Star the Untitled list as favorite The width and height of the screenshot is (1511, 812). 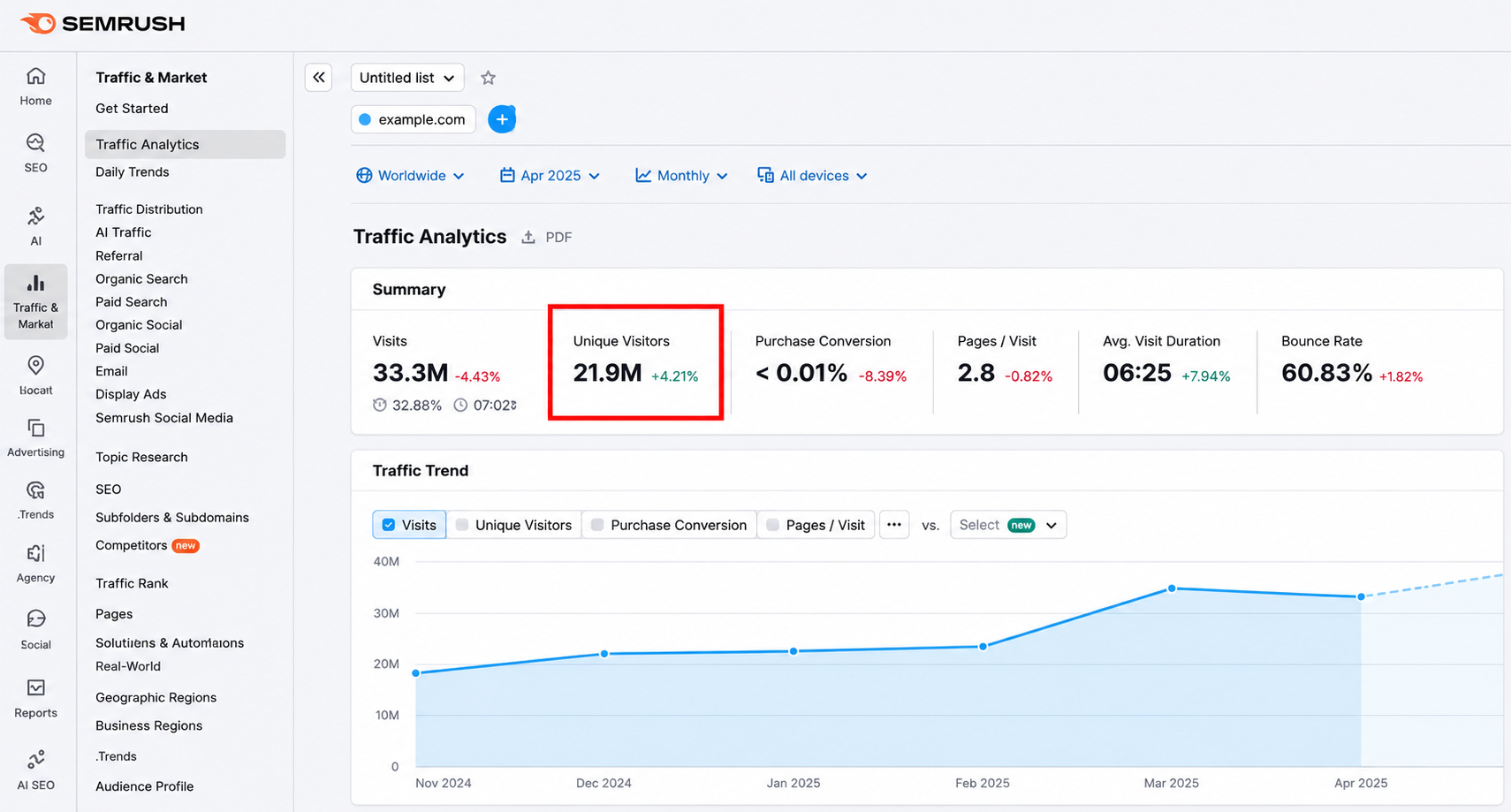point(488,78)
